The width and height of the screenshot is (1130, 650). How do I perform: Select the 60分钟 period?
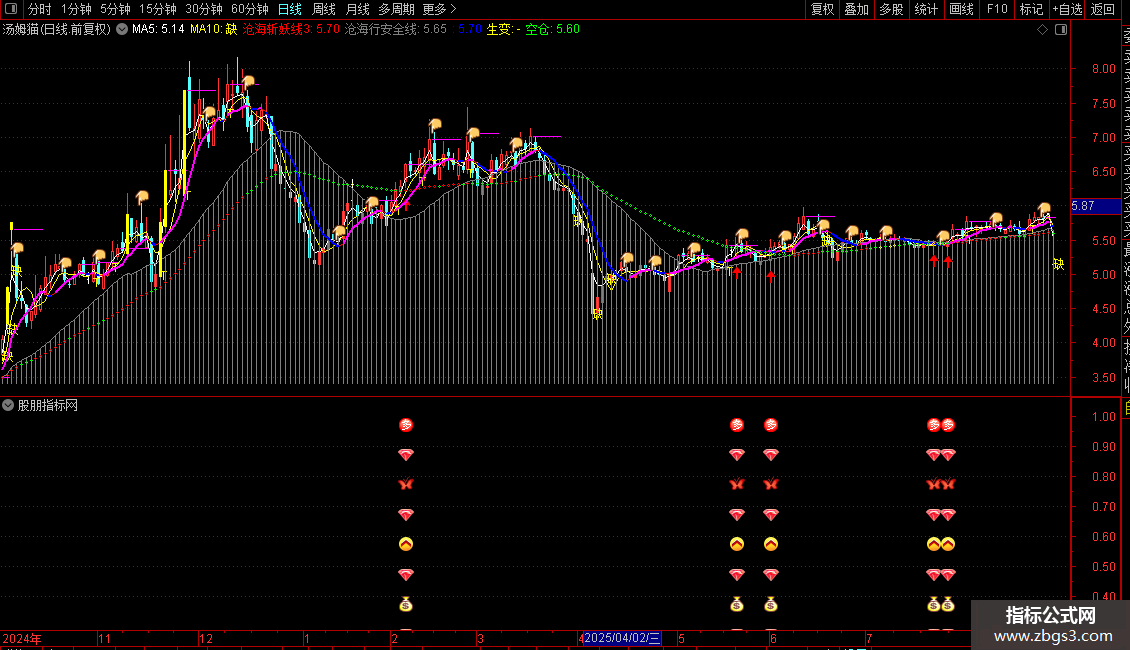pyautogui.click(x=250, y=9)
